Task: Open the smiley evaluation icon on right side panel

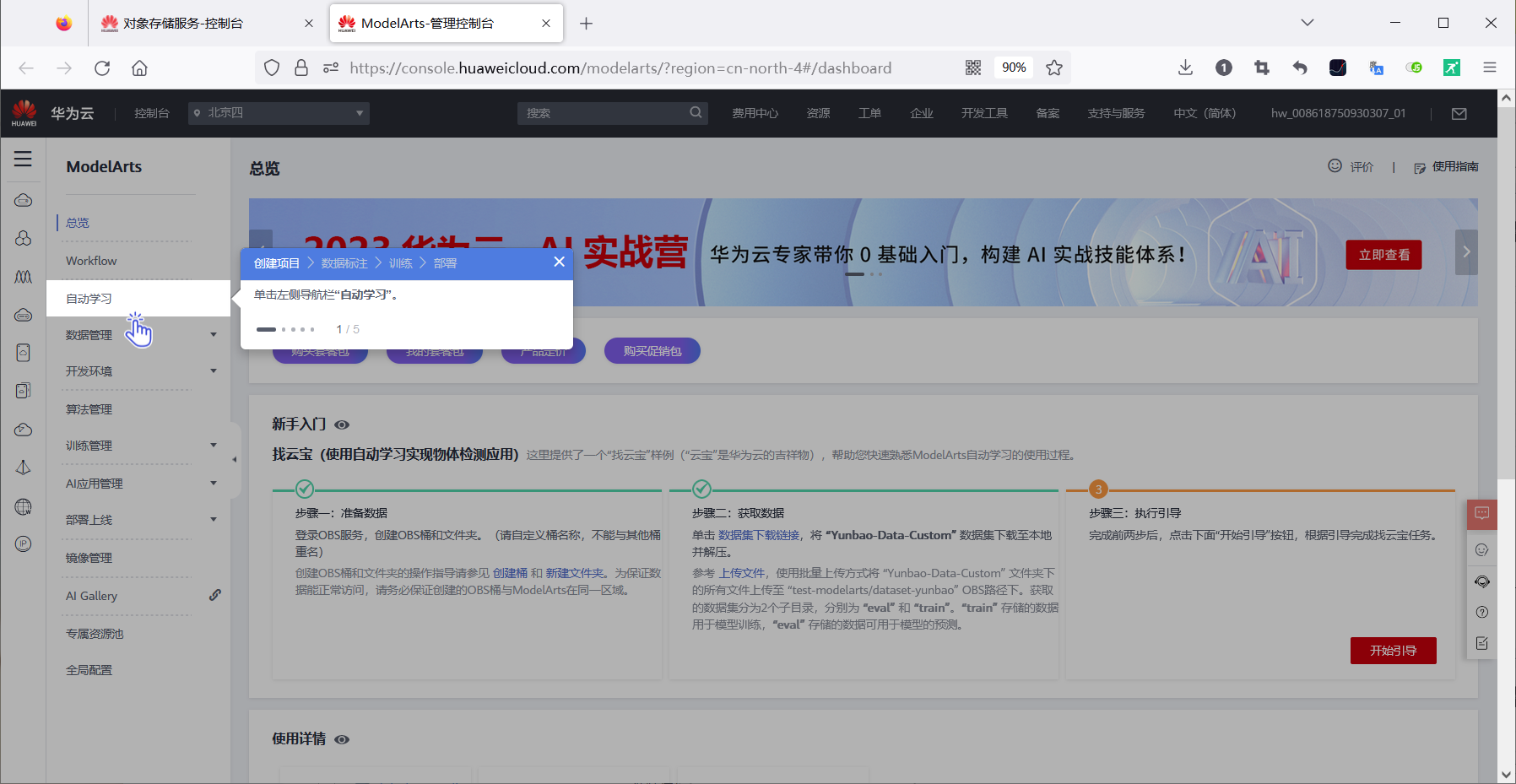Action: point(1481,549)
